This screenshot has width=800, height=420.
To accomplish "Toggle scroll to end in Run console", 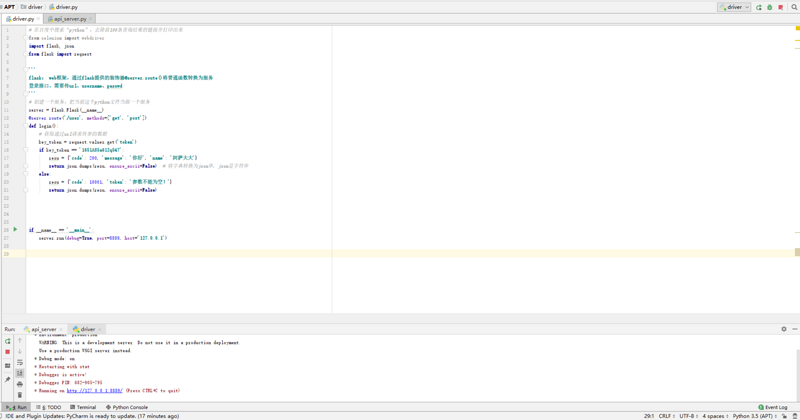I will pyautogui.click(x=20, y=374).
